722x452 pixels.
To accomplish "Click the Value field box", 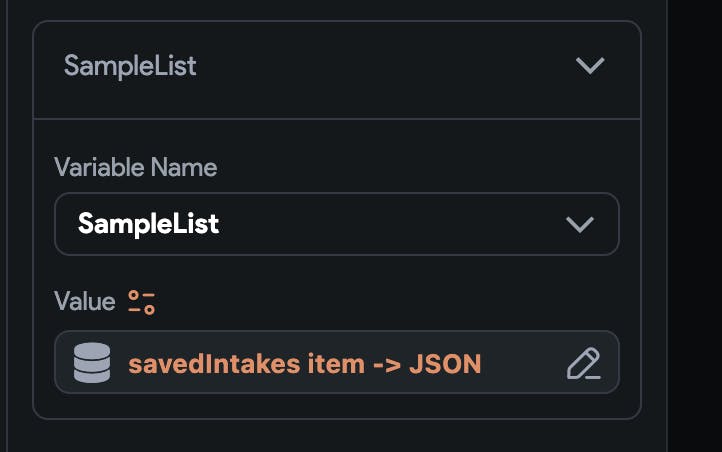I will [x=336, y=362].
